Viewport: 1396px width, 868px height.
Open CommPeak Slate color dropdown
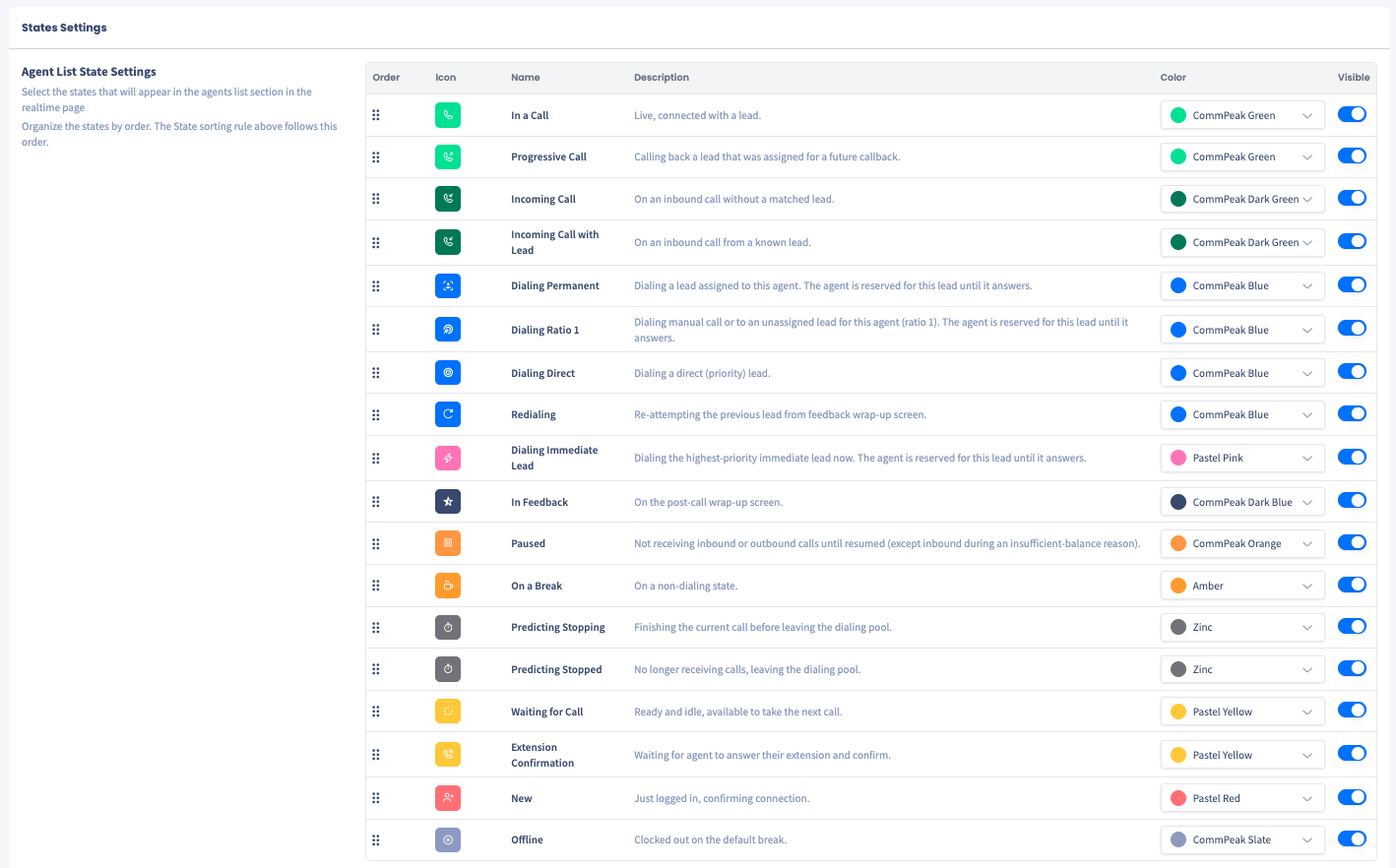(1242, 839)
